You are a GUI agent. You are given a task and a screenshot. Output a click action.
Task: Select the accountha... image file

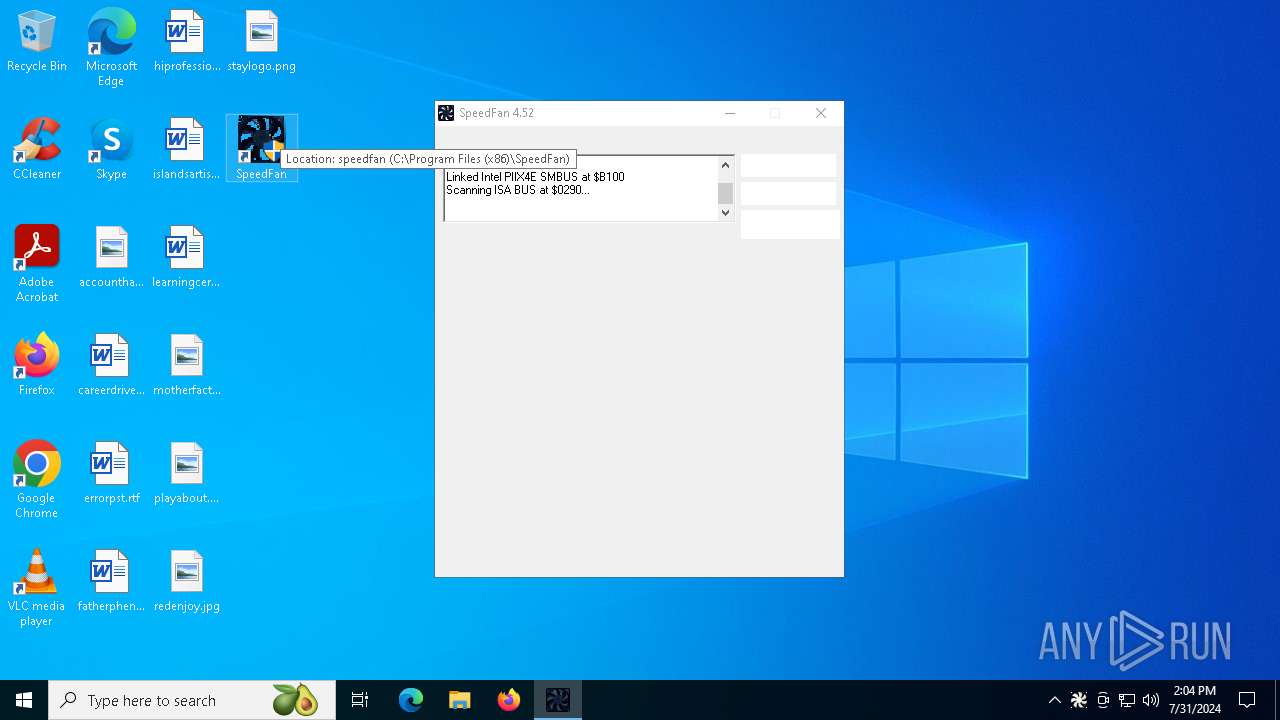point(111,257)
